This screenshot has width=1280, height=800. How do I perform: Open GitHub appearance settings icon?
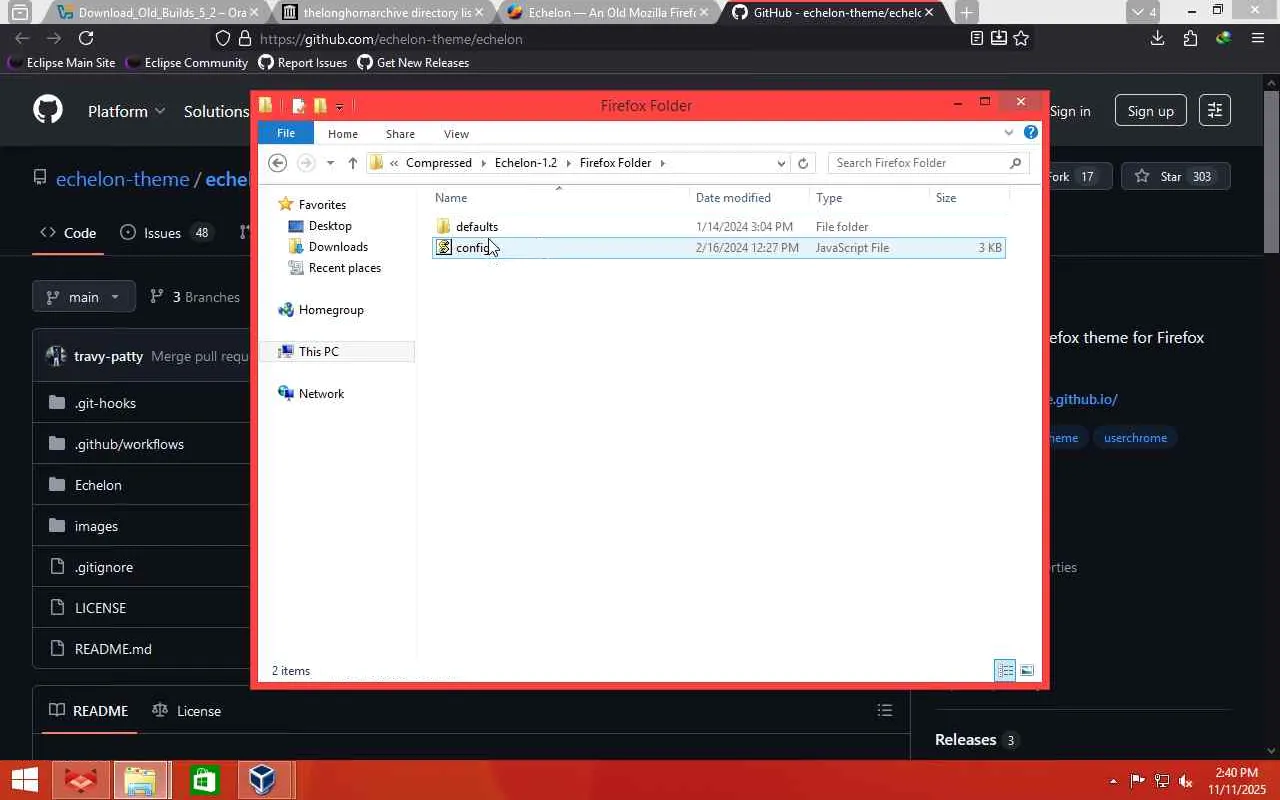(x=1215, y=111)
